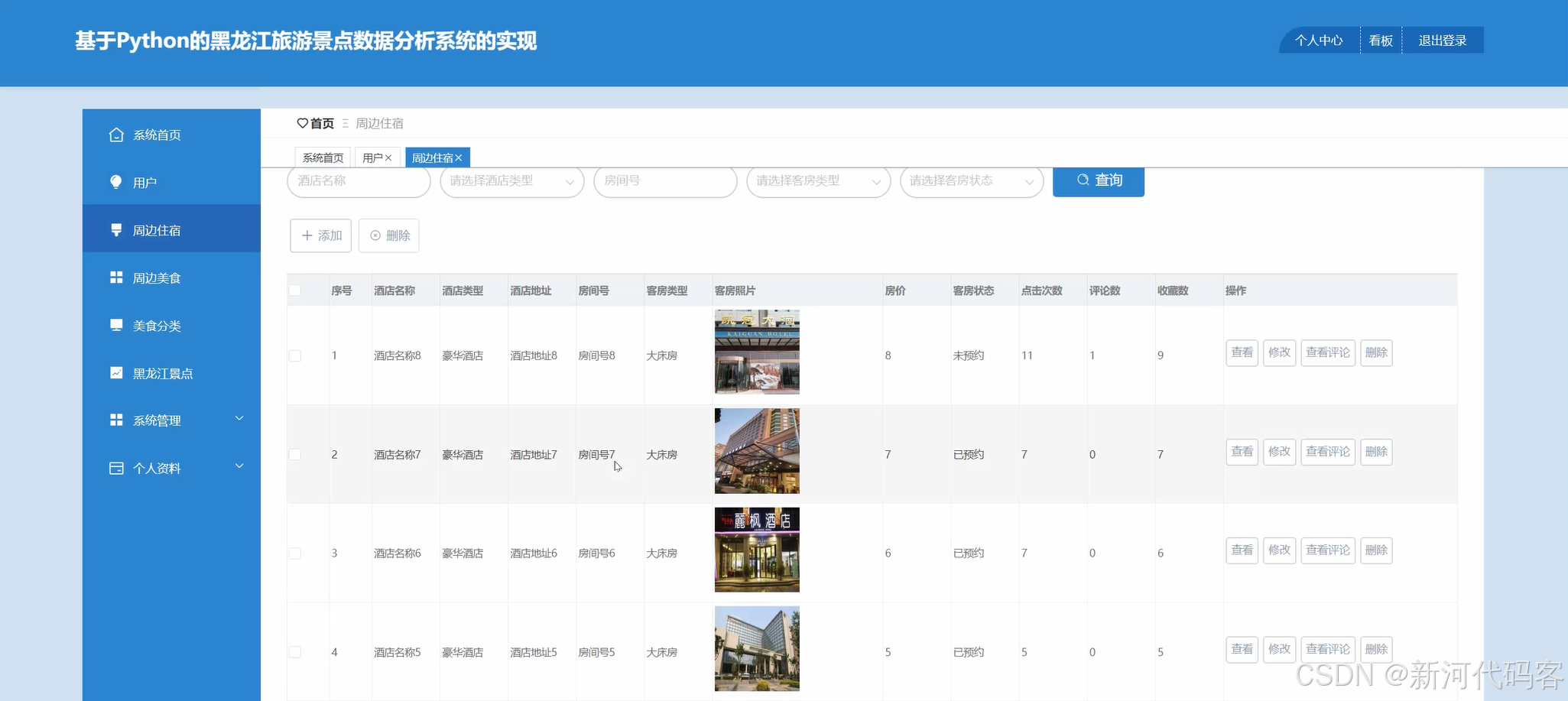Open 看板 in the top bar
1568x701 pixels.
(x=1381, y=41)
